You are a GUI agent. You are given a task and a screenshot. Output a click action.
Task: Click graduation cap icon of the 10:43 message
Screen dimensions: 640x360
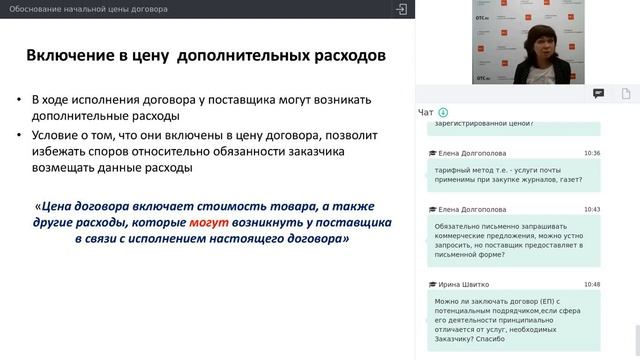(x=433, y=209)
